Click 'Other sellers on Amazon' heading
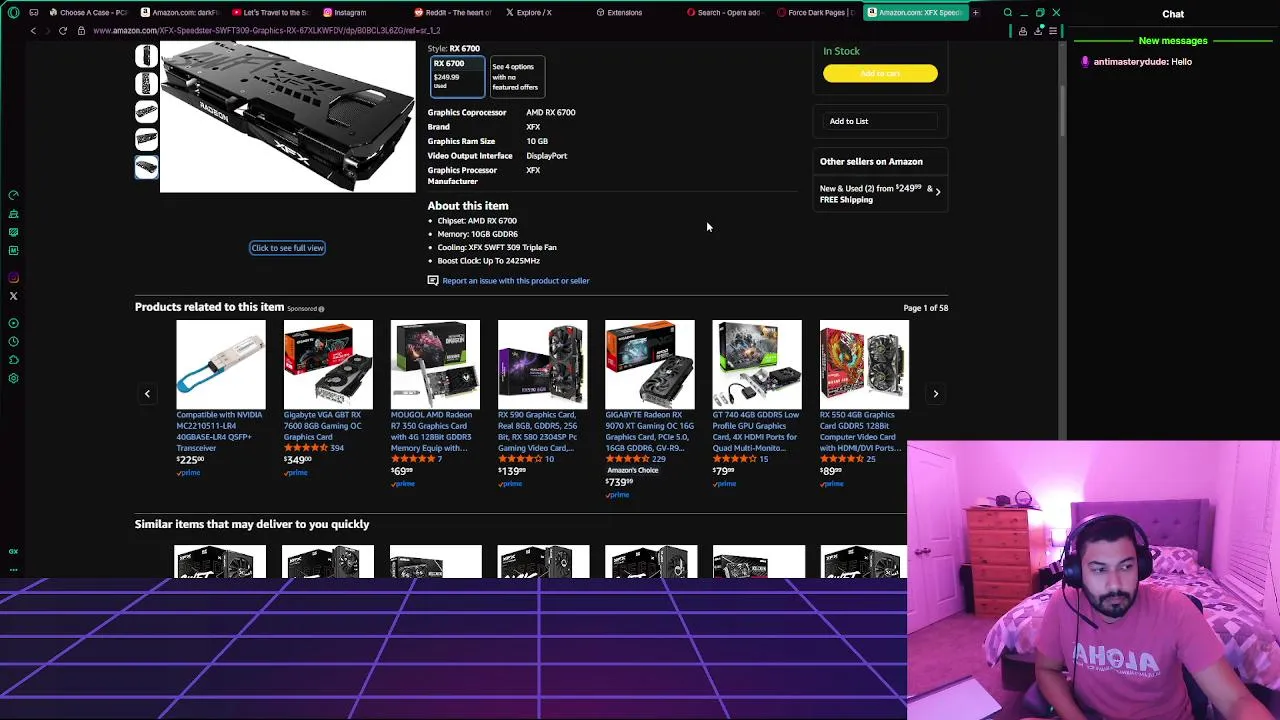The image size is (1280, 720). [871, 162]
